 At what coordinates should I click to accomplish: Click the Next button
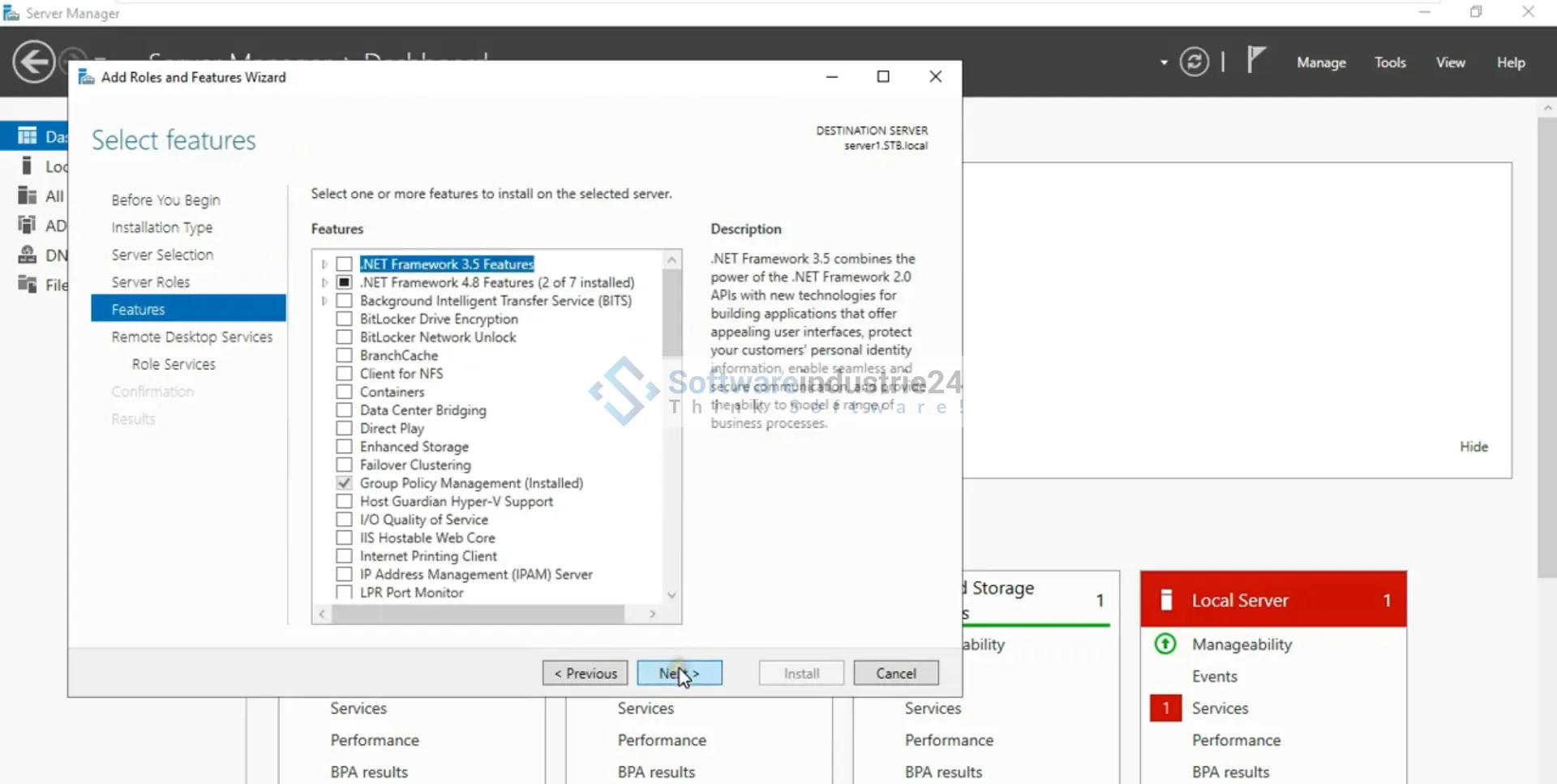pos(679,674)
